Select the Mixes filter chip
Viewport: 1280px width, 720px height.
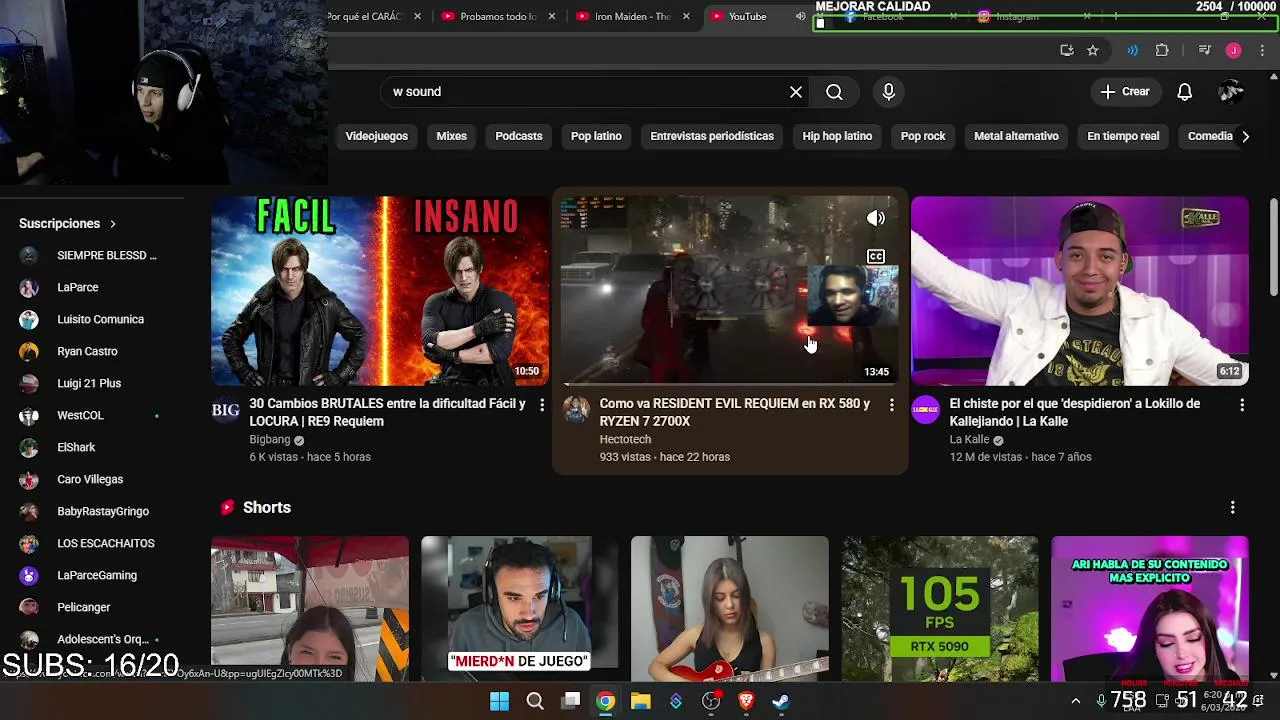(x=451, y=136)
